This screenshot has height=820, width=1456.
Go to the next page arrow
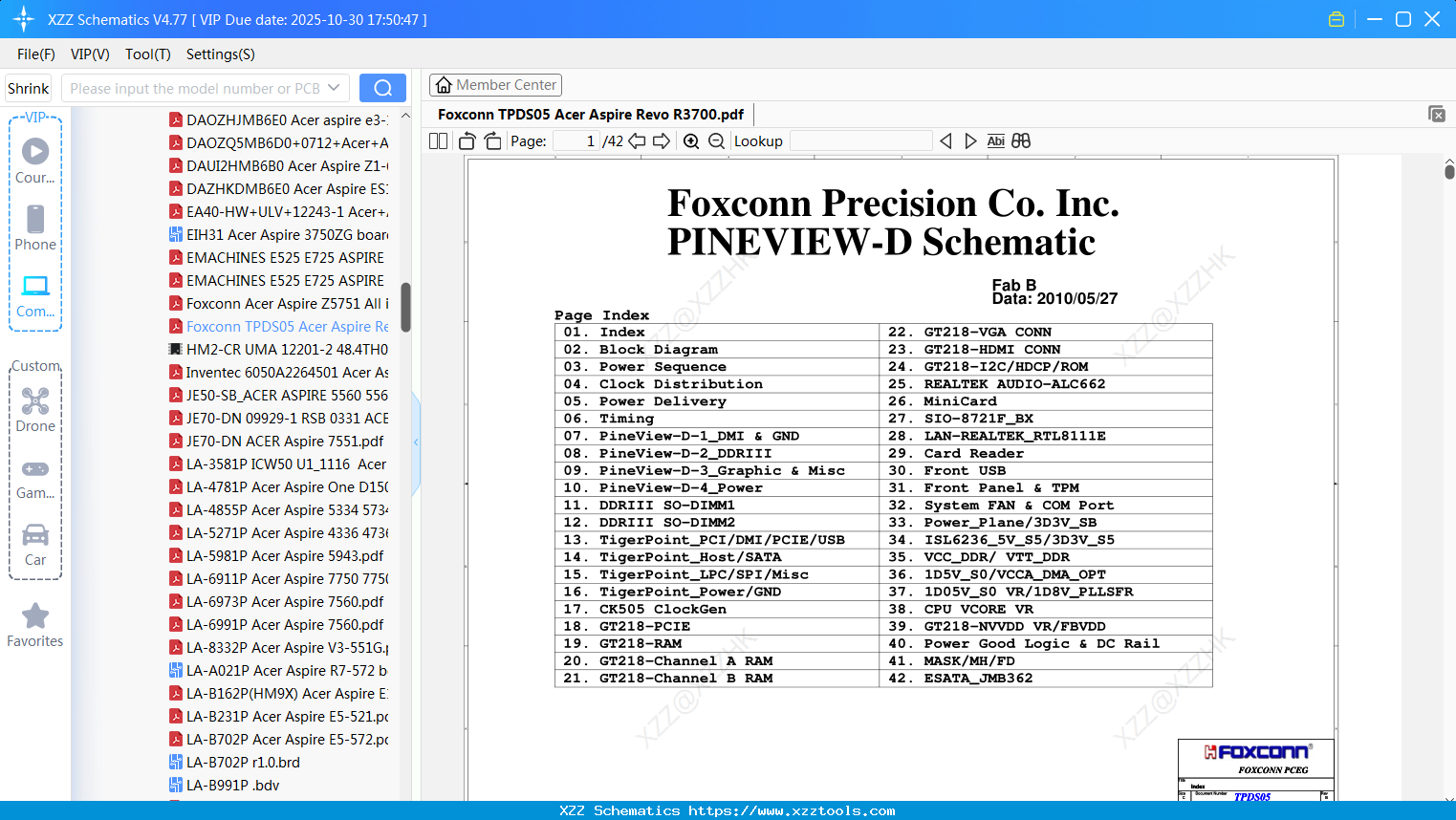click(x=662, y=141)
